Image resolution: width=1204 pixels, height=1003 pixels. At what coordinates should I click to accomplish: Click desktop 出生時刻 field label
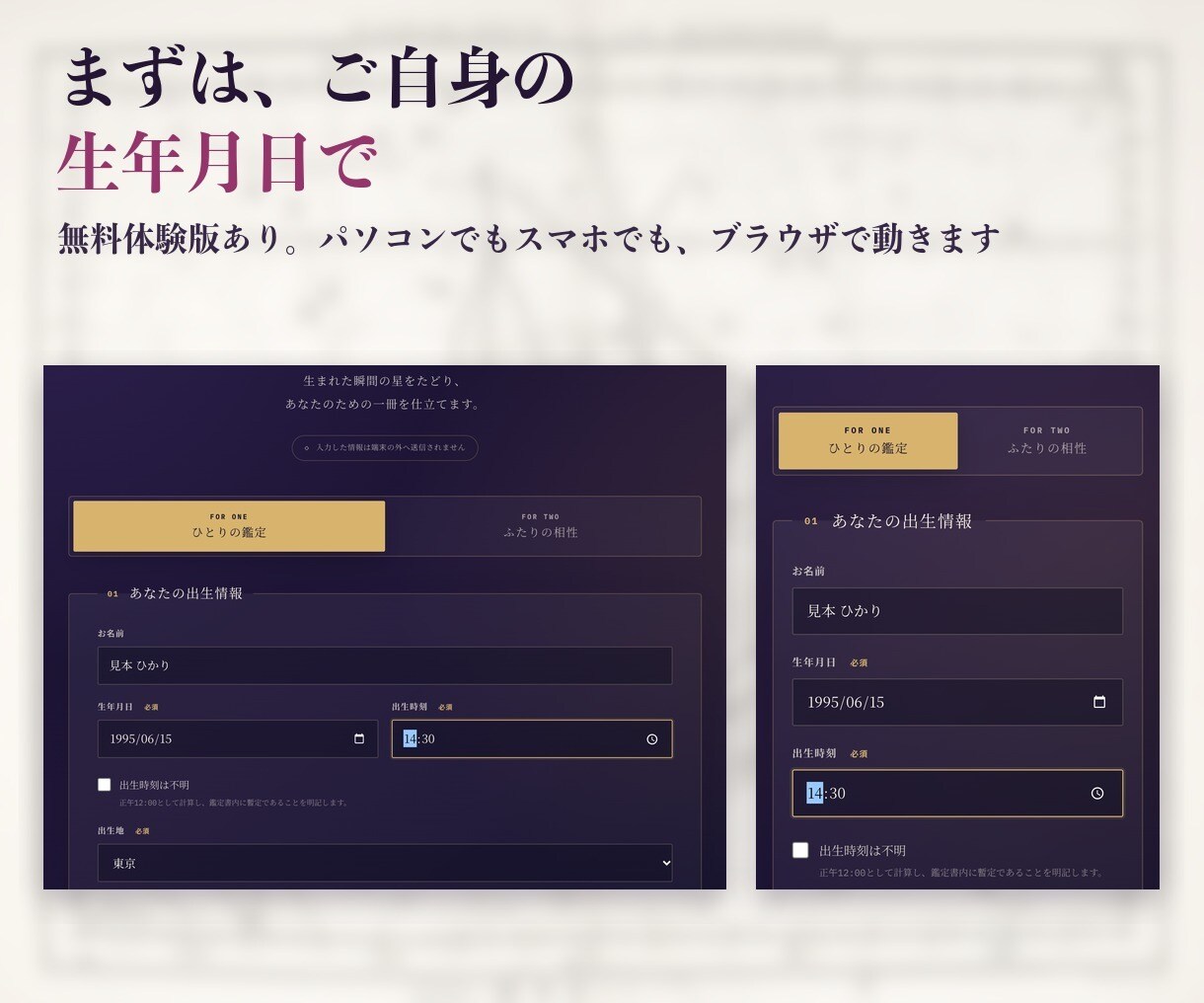pyautogui.click(x=410, y=707)
